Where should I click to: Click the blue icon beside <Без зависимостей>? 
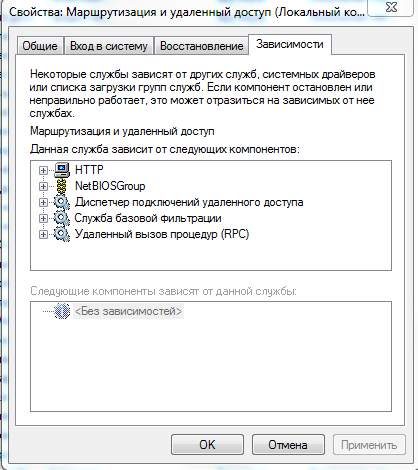tap(62, 311)
